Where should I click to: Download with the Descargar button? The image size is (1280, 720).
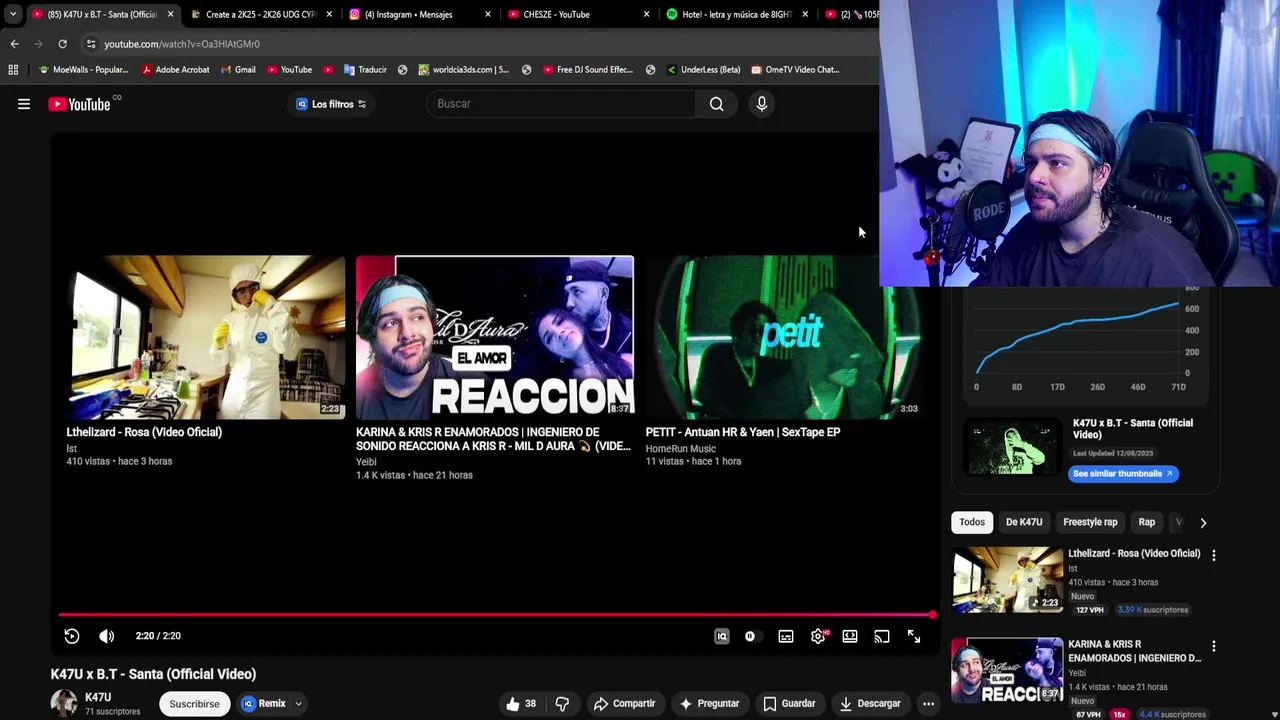pyautogui.click(x=870, y=704)
